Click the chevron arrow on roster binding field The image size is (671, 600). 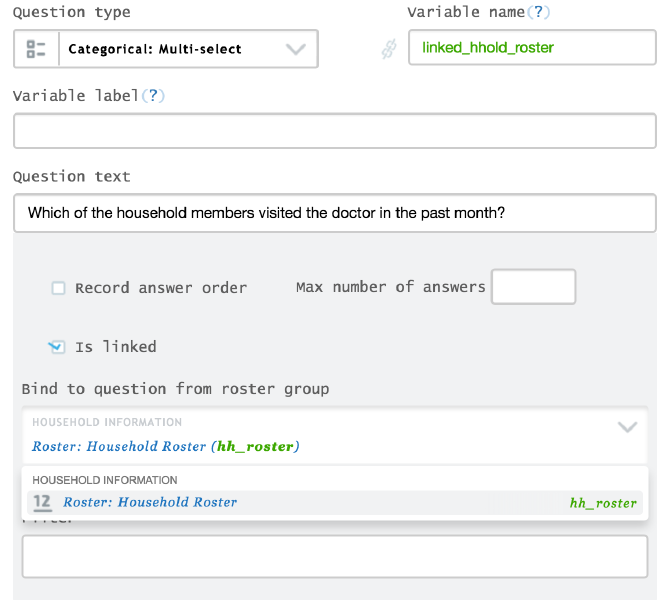[627, 427]
